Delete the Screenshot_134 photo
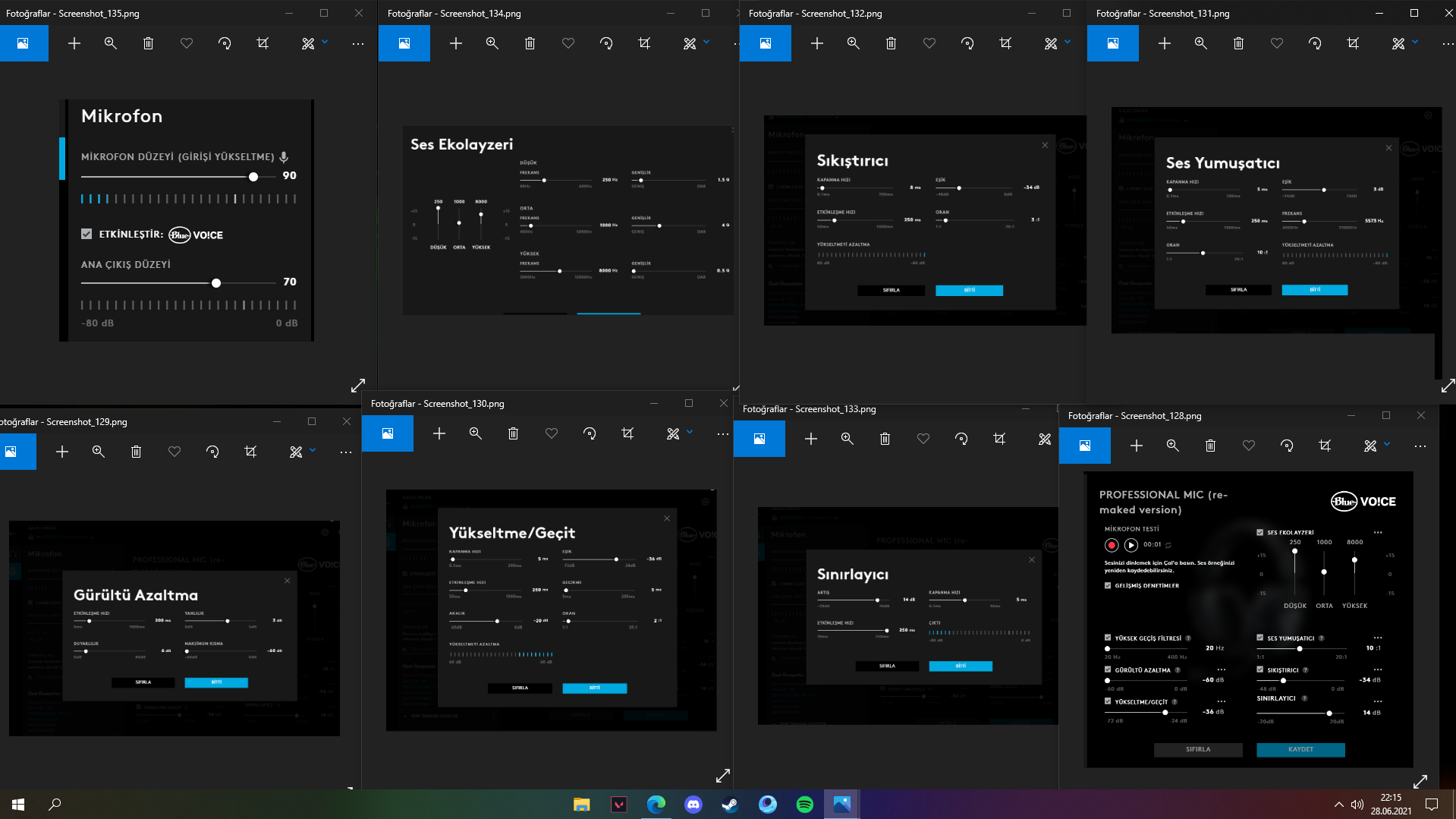Screen dimensions: 1456x819 pos(530,43)
